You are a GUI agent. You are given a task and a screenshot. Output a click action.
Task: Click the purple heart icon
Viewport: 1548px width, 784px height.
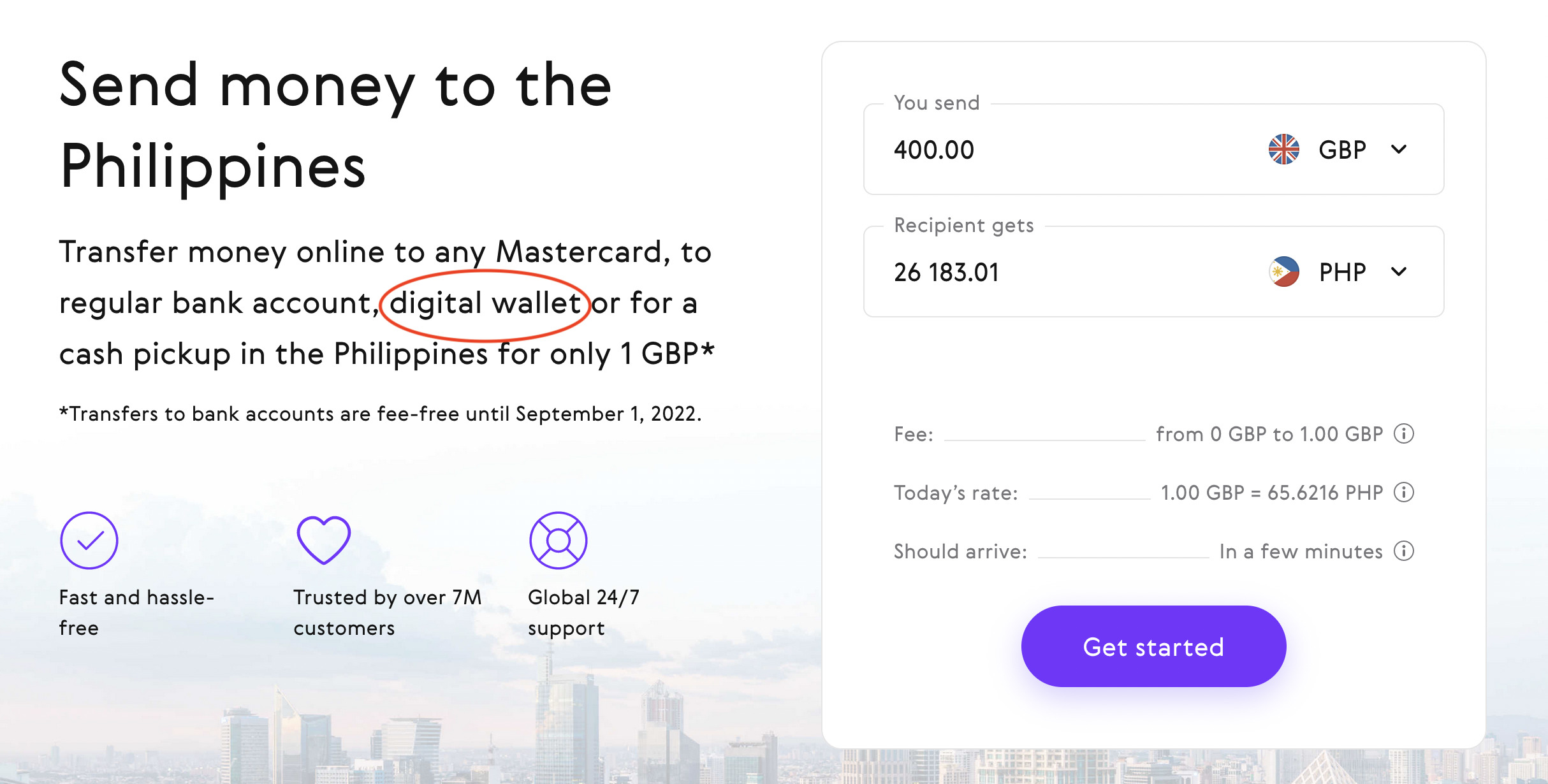point(324,541)
